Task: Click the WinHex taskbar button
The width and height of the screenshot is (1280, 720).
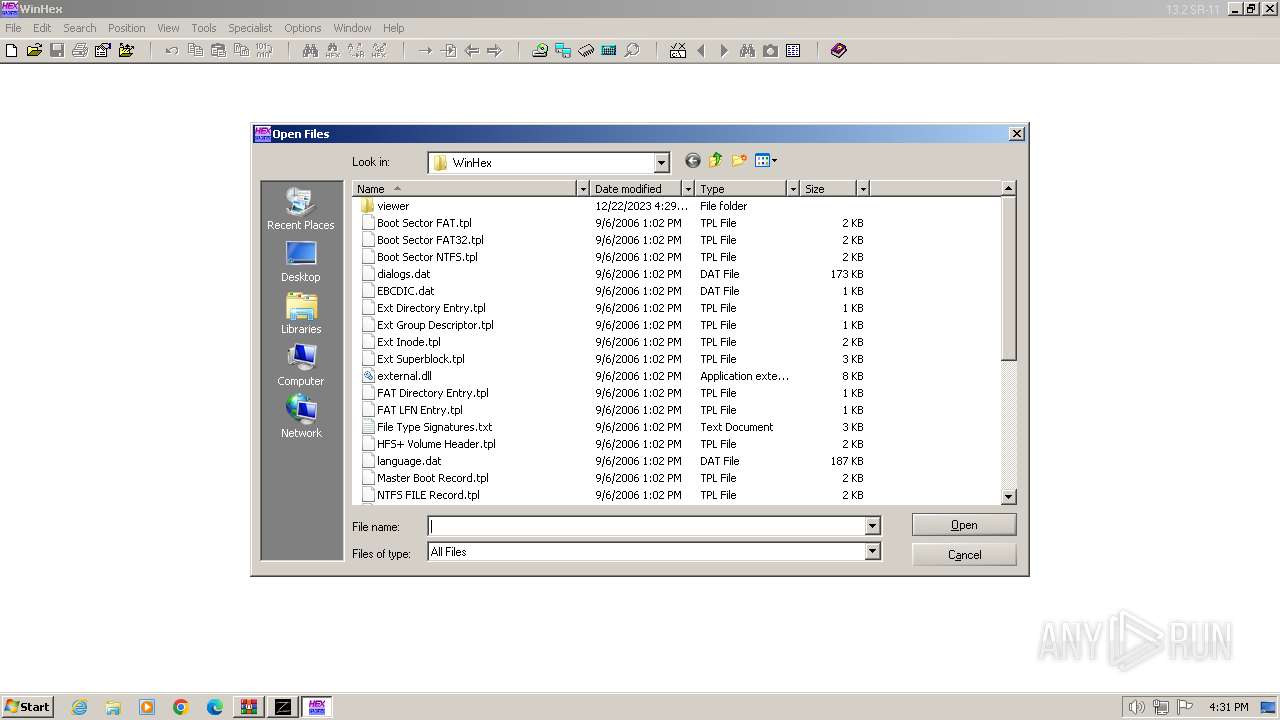Action: pos(317,707)
